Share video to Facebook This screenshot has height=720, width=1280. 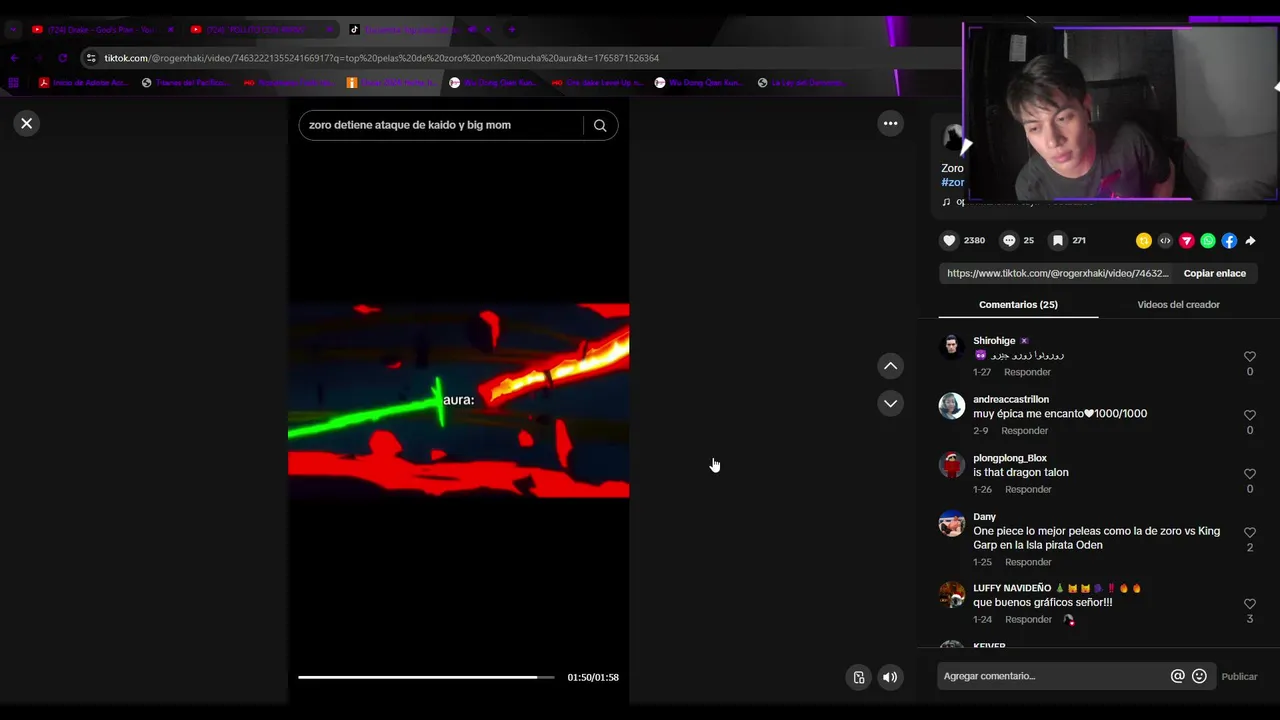(1229, 241)
